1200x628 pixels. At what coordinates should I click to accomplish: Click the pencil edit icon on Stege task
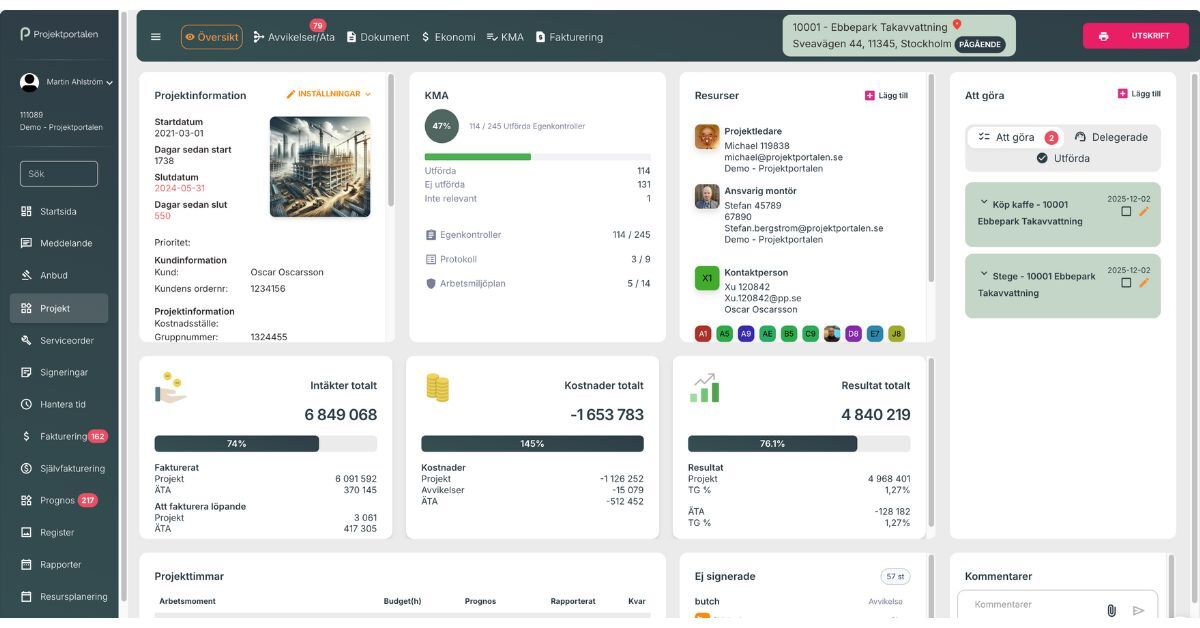(1144, 283)
